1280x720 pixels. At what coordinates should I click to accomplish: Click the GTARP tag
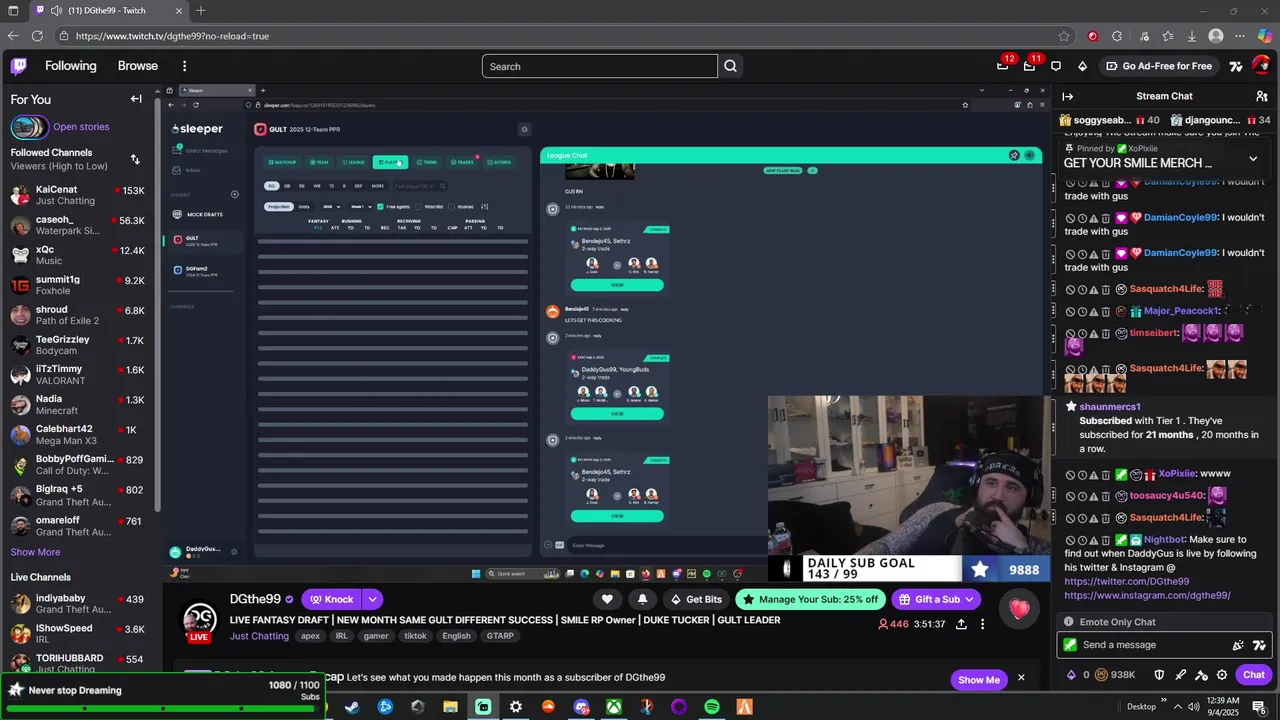tap(499, 636)
